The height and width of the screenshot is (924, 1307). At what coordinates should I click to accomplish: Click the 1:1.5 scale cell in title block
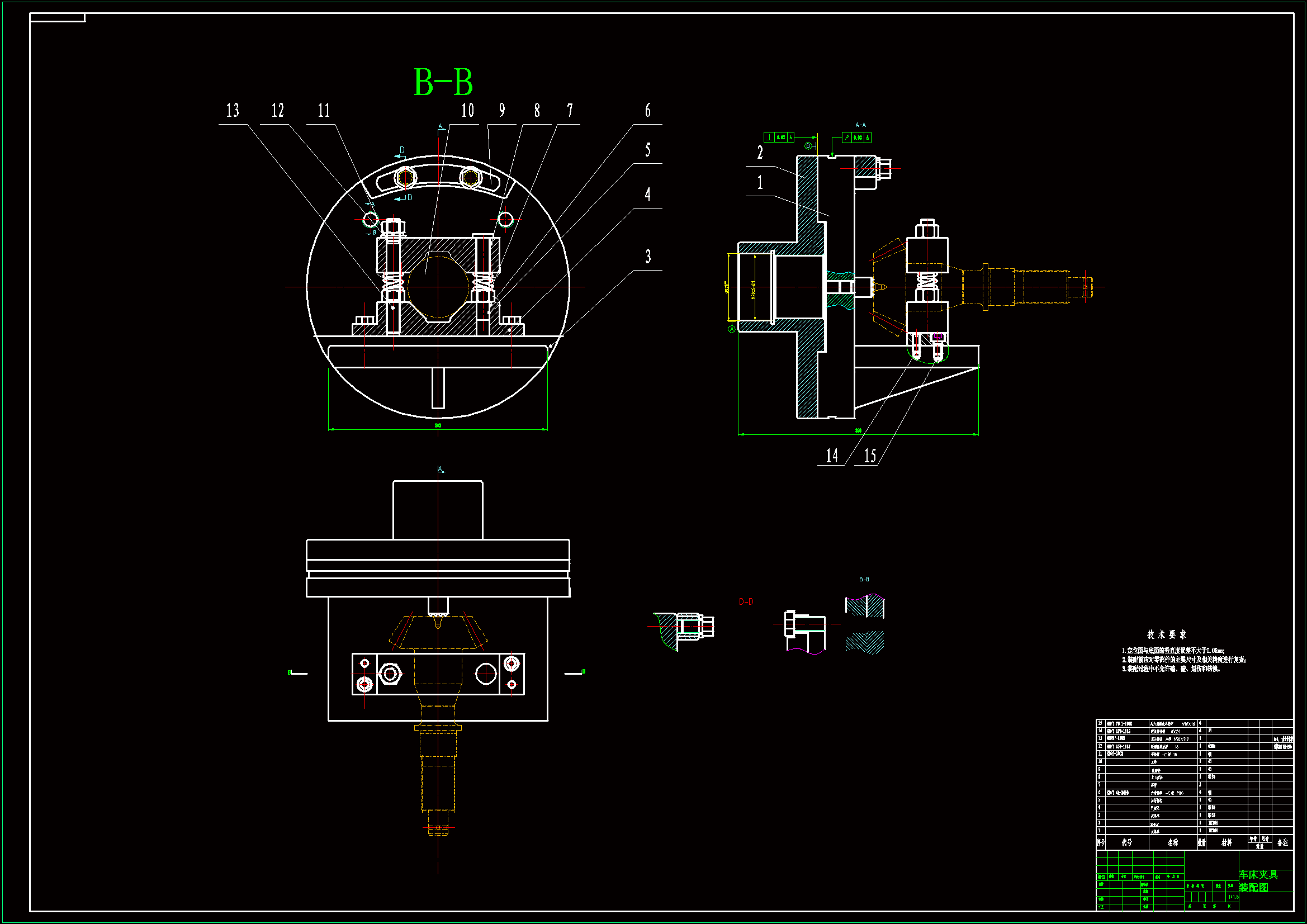tap(1233, 897)
